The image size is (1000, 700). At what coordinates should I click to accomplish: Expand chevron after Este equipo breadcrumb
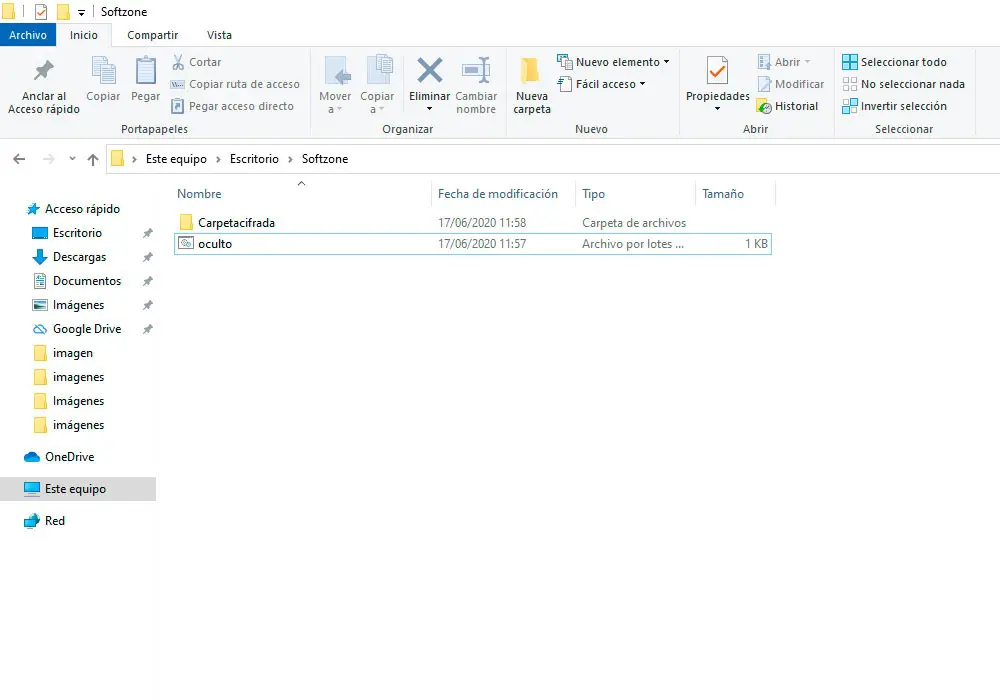tap(217, 159)
